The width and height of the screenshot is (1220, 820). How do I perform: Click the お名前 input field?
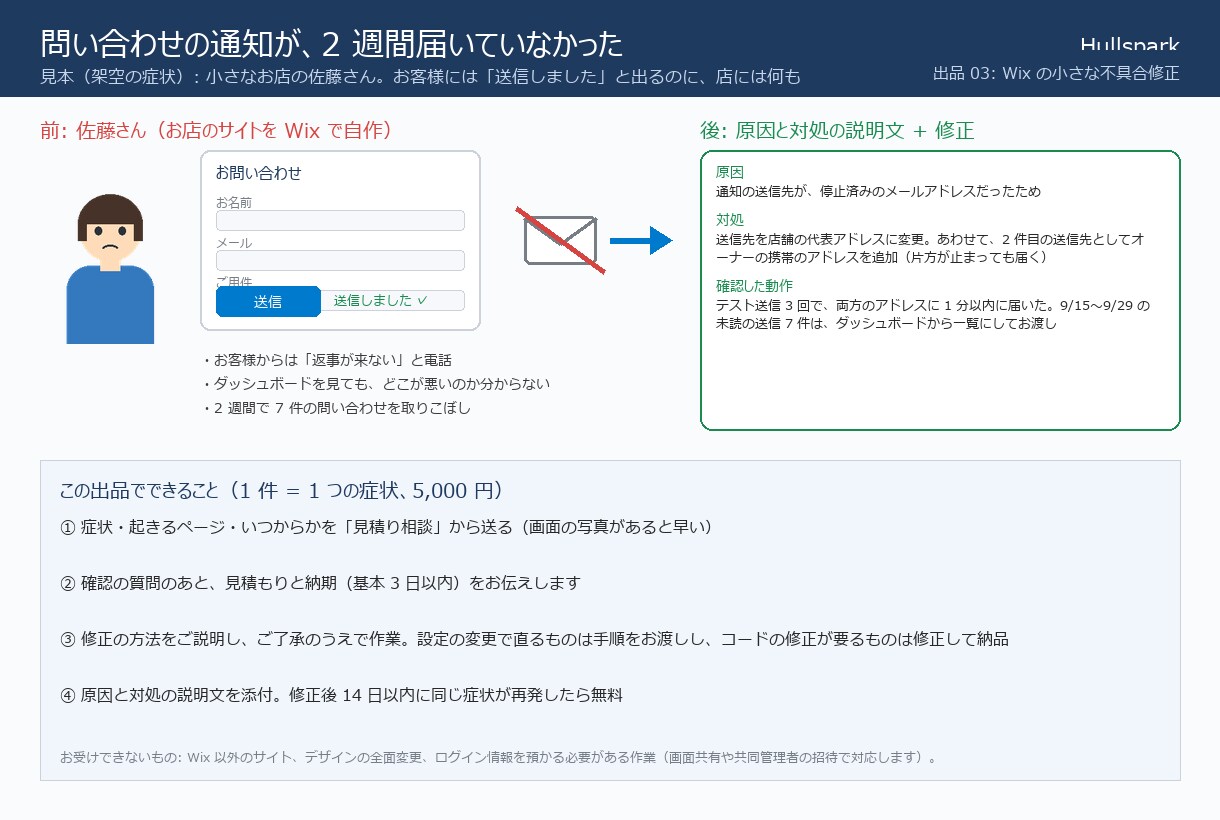(340, 220)
